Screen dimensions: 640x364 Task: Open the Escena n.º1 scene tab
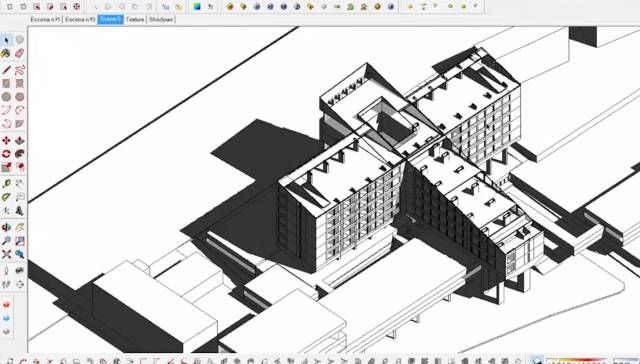click(45, 20)
